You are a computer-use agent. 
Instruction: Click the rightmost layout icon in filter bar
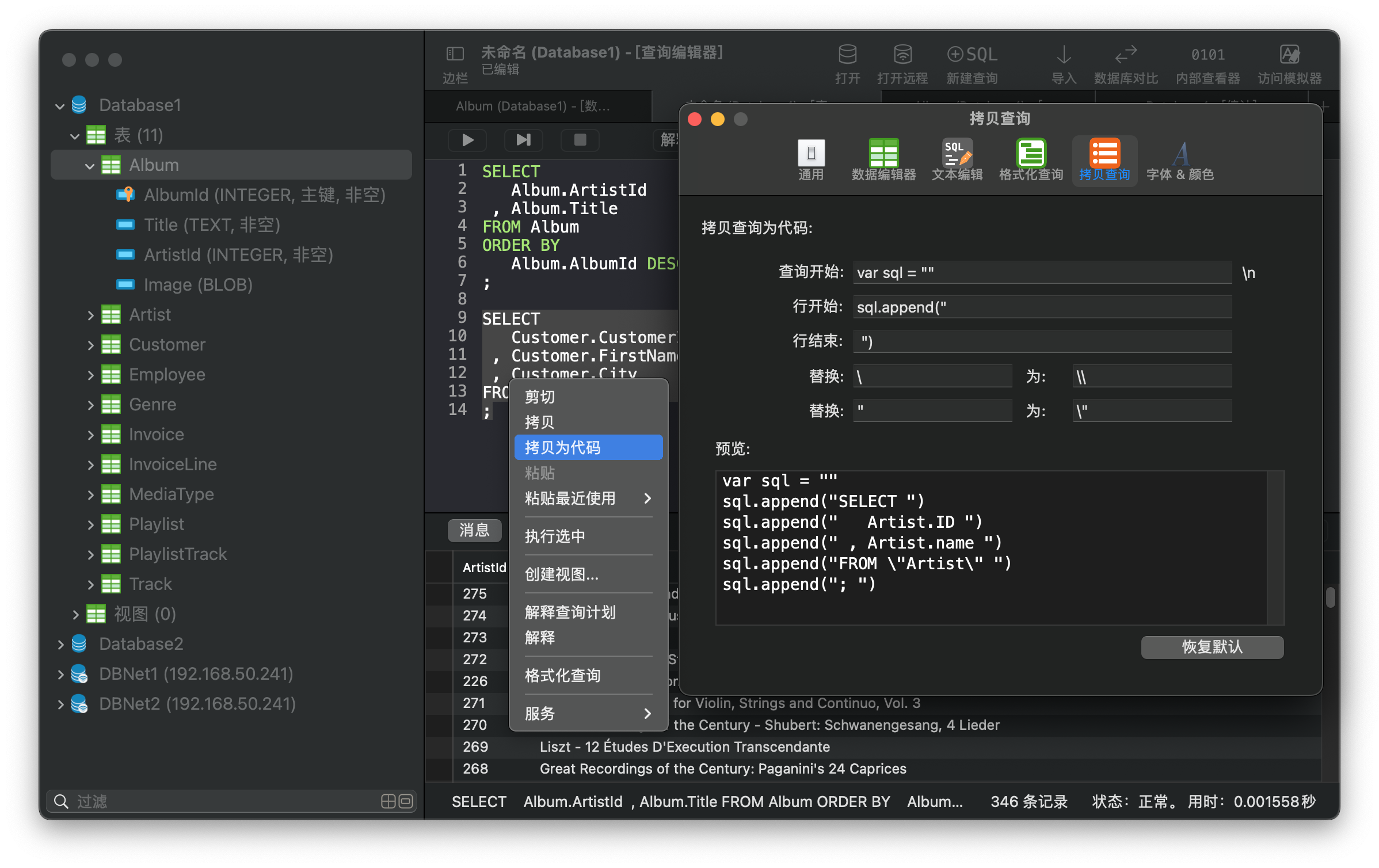406,801
